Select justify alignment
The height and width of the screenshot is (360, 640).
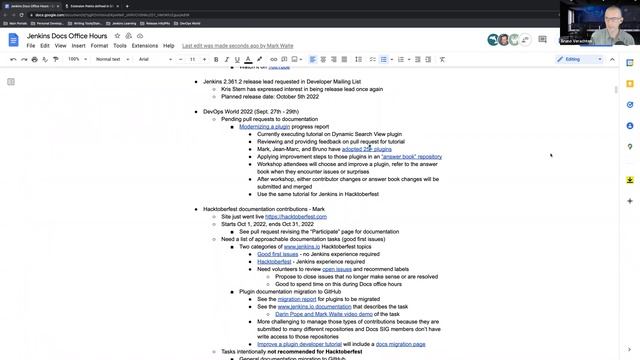click(x=344, y=60)
